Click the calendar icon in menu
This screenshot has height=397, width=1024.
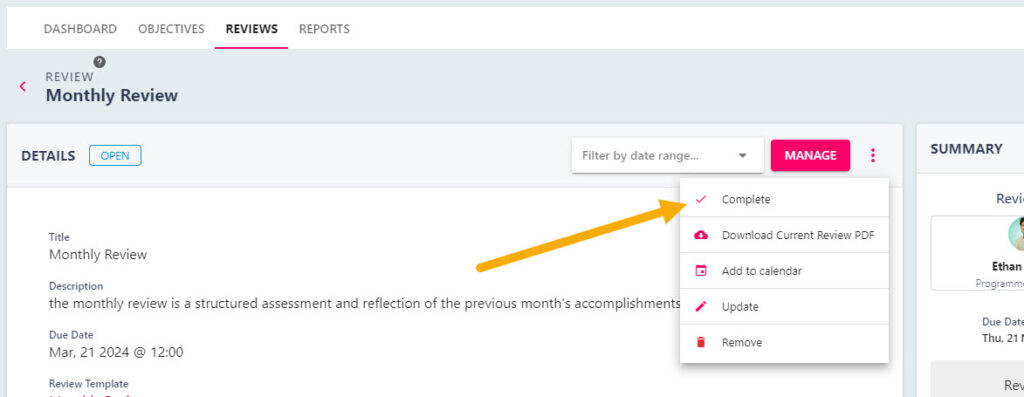click(x=701, y=270)
